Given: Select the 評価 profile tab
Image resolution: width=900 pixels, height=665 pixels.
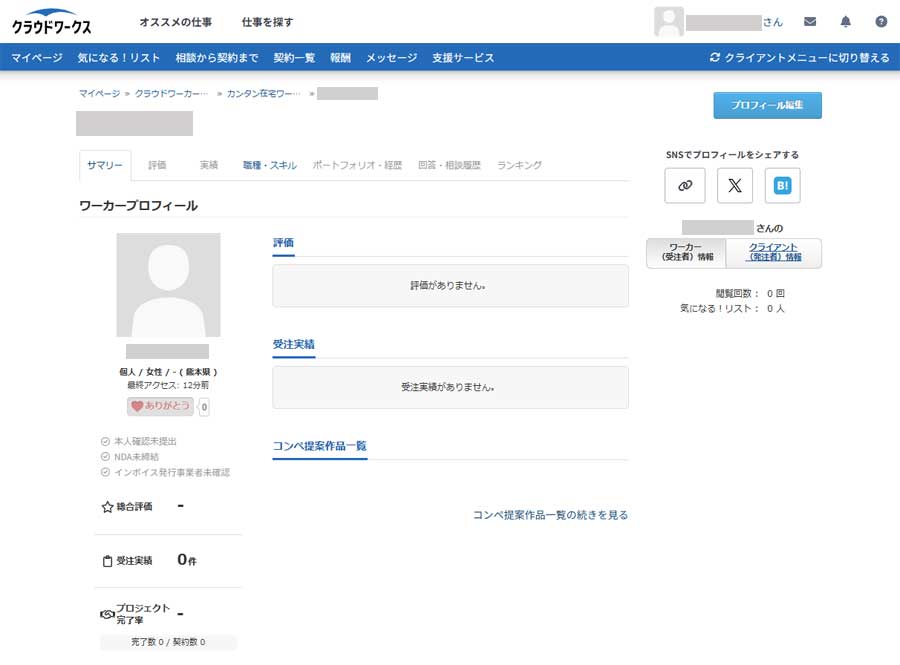Looking at the screenshot, I should (157, 165).
